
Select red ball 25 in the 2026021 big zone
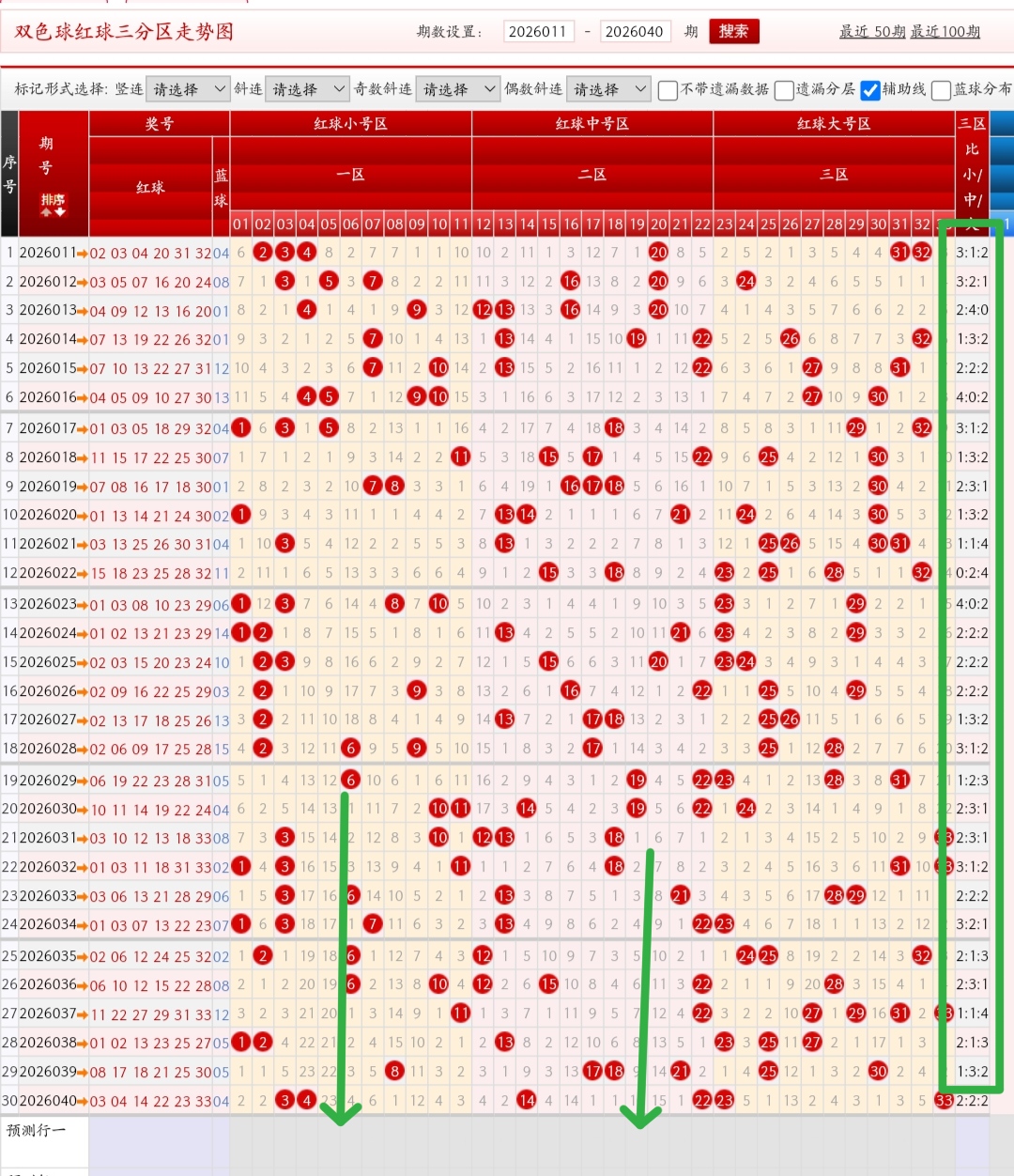[768, 543]
